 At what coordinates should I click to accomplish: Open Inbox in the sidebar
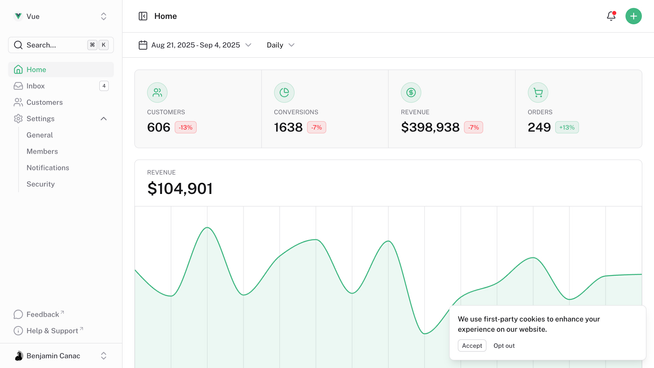[x=61, y=86]
